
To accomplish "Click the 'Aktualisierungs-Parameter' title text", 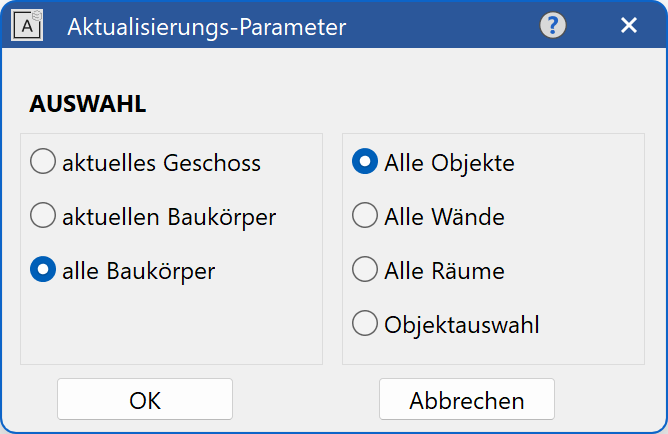I will (x=206, y=27).
